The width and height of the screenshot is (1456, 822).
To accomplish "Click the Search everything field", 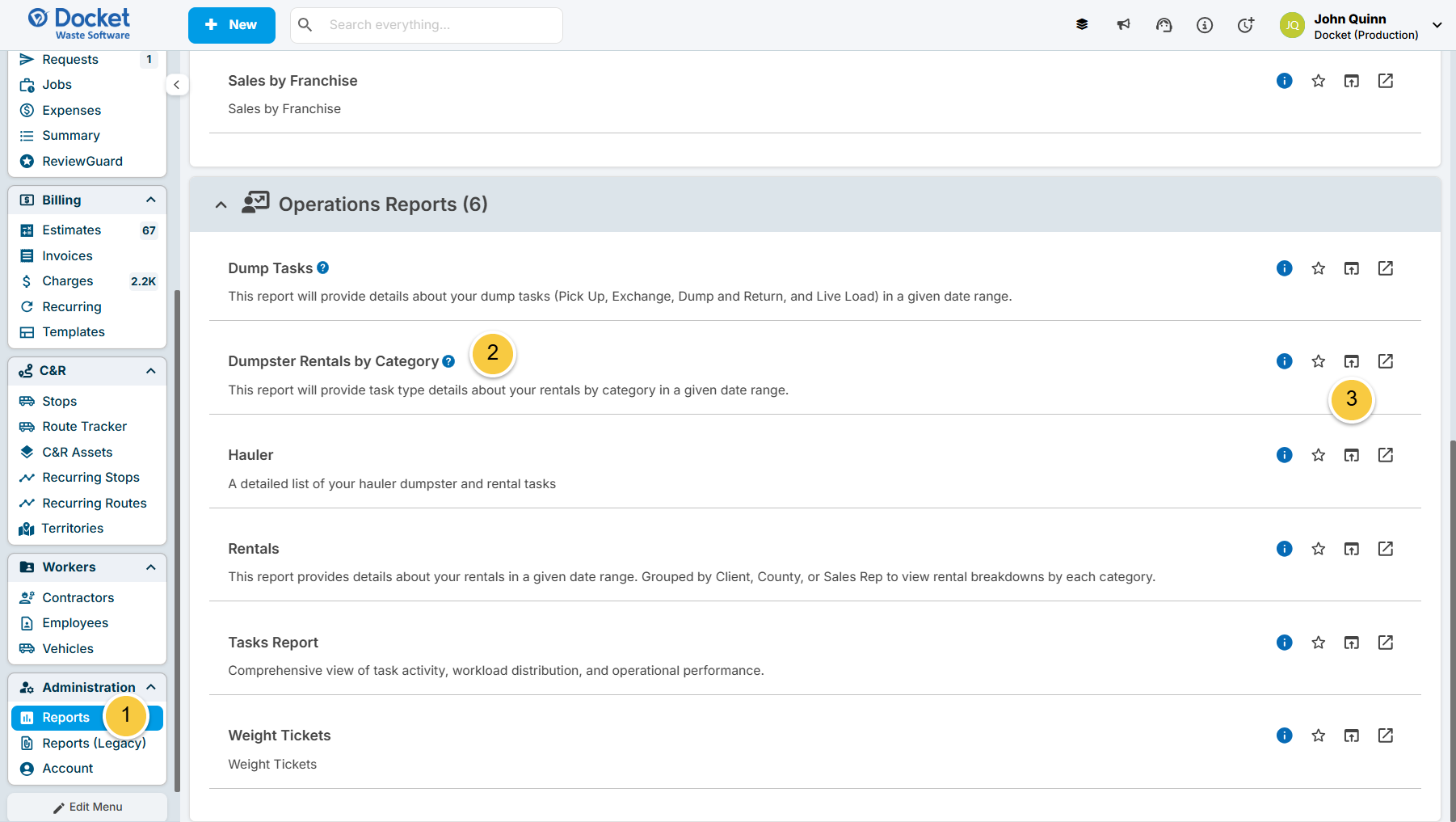I will 427,25.
